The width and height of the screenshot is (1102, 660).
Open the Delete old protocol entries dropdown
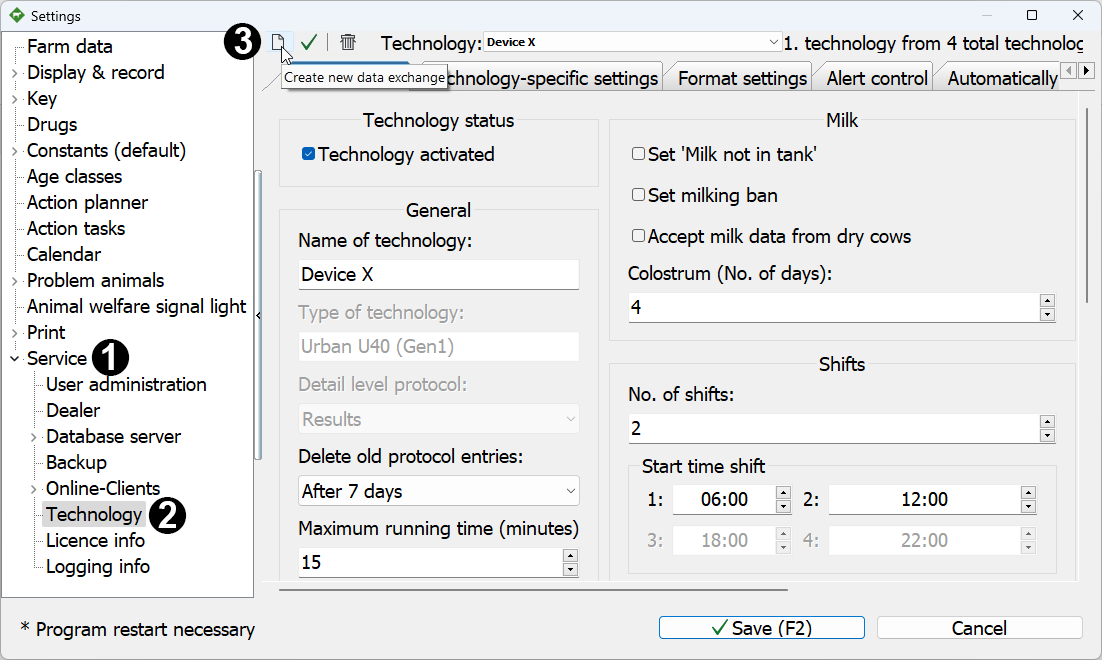438,491
